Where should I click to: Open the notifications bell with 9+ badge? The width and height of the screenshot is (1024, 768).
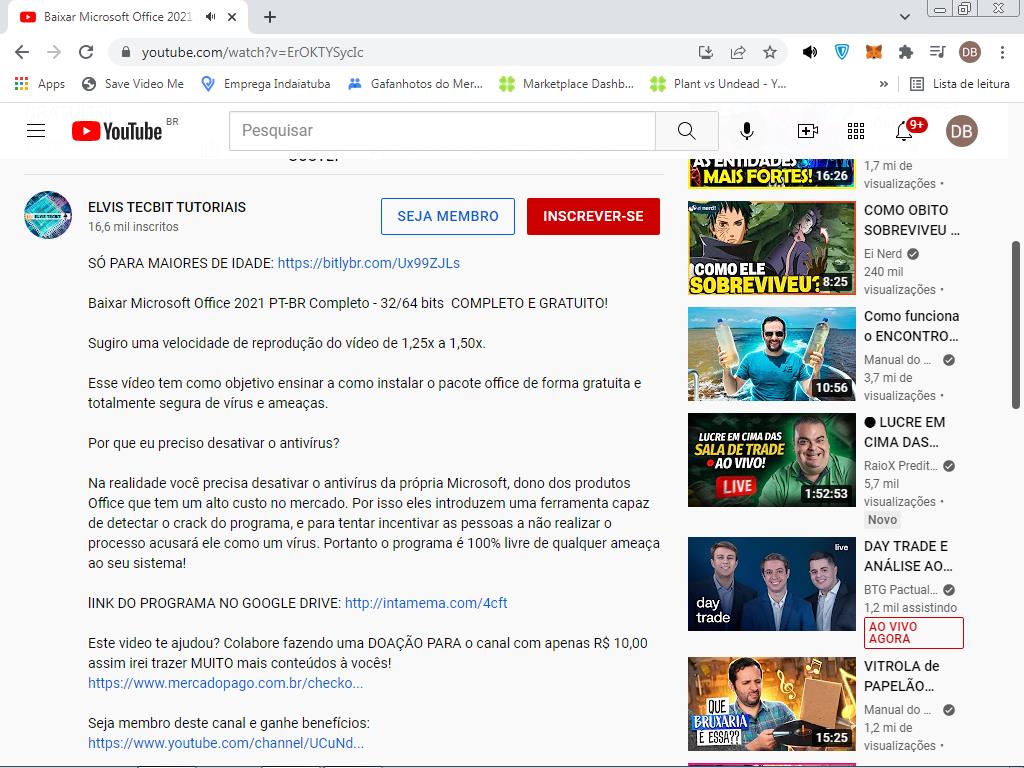click(905, 131)
